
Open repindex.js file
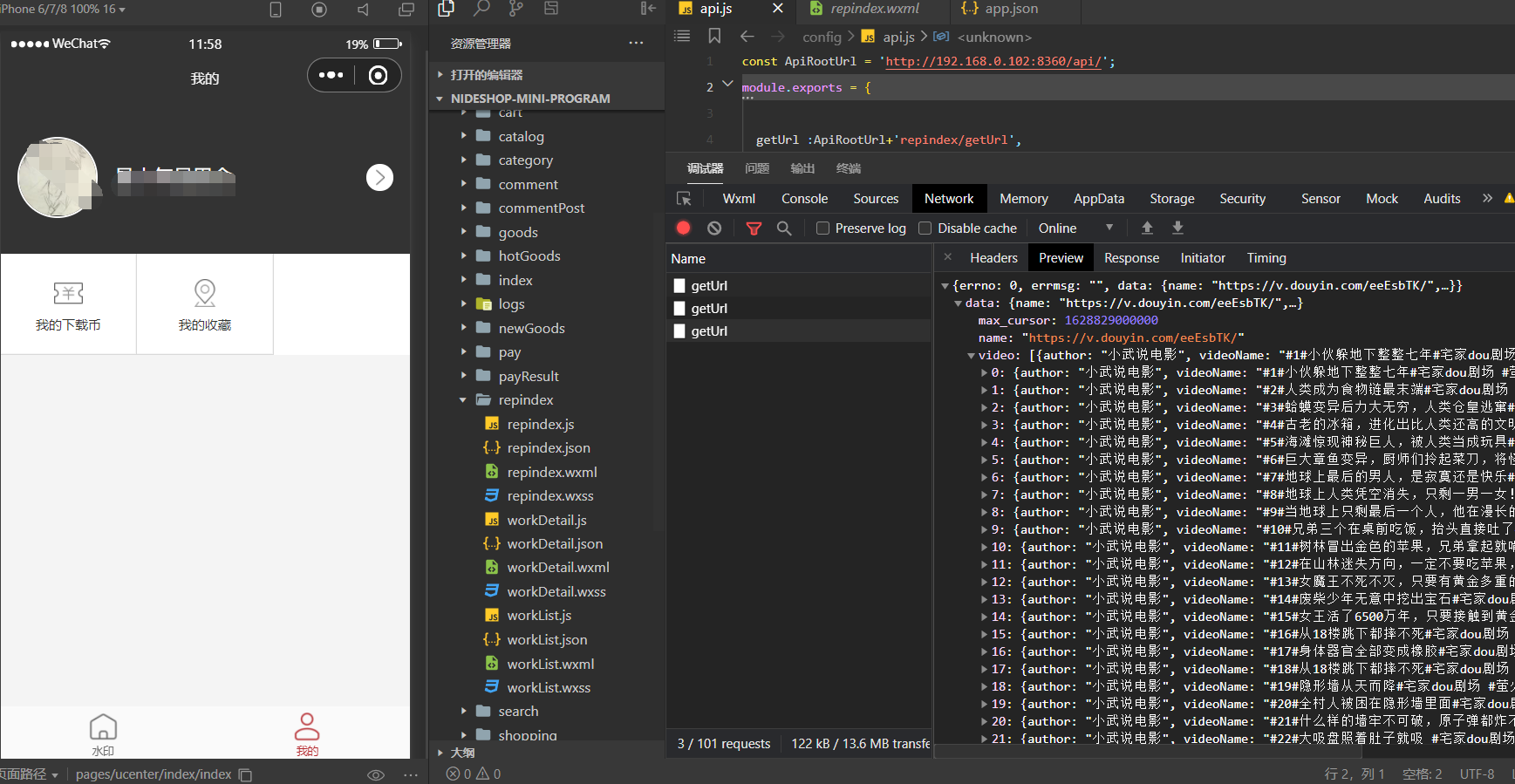coord(540,425)
